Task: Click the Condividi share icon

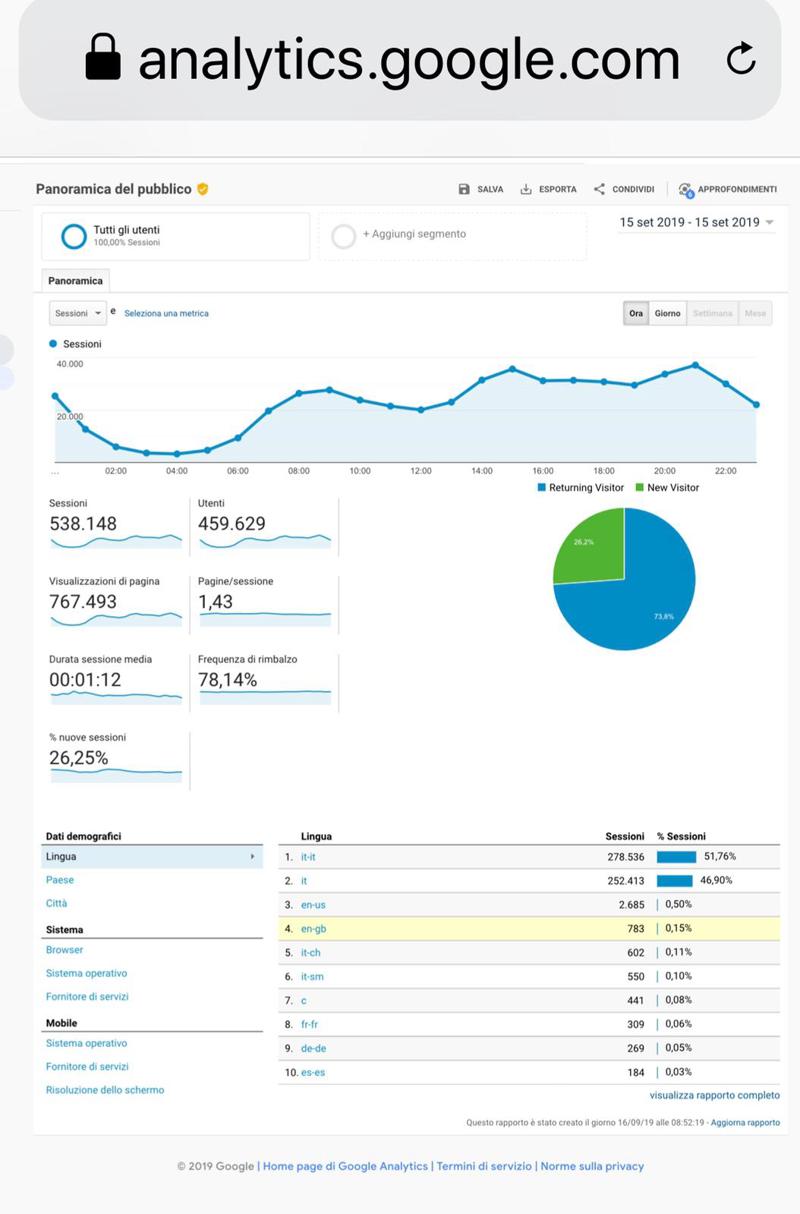Action: click(600, 189)
